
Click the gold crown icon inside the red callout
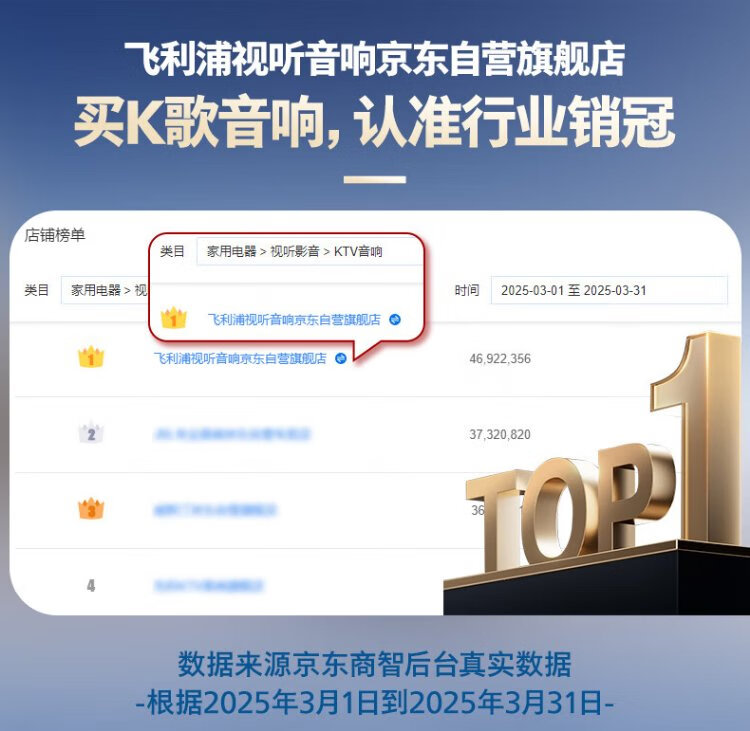pos(173,318)
